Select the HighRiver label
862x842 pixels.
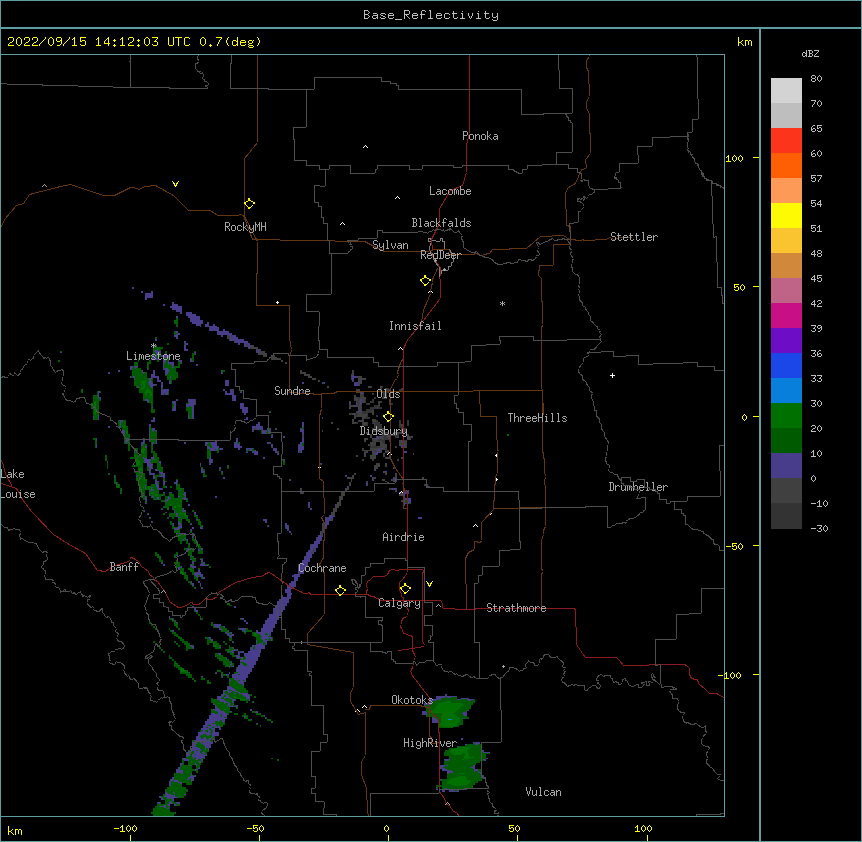430,743
